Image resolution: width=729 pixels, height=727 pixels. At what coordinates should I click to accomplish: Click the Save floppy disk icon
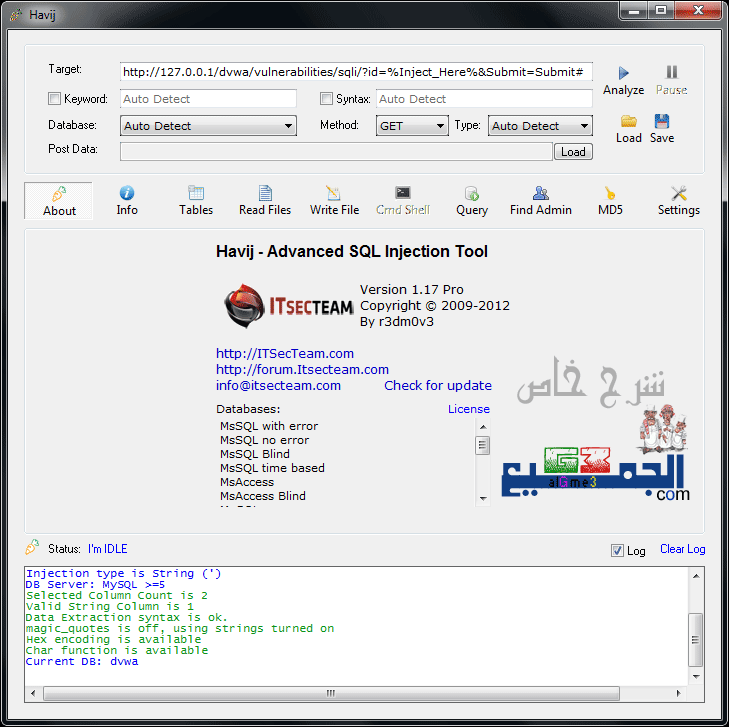(662, 121)
